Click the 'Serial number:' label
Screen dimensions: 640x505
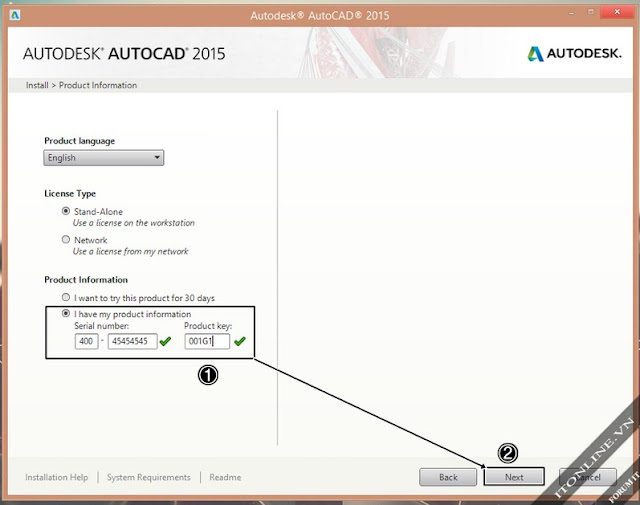102,326
